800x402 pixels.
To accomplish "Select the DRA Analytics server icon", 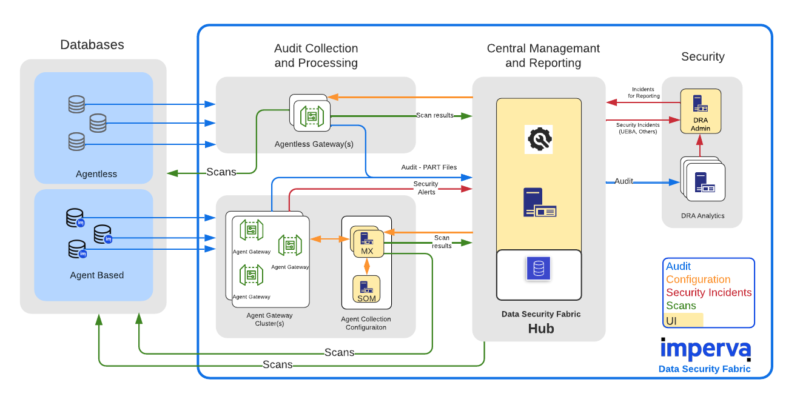I will coord(702,181).
